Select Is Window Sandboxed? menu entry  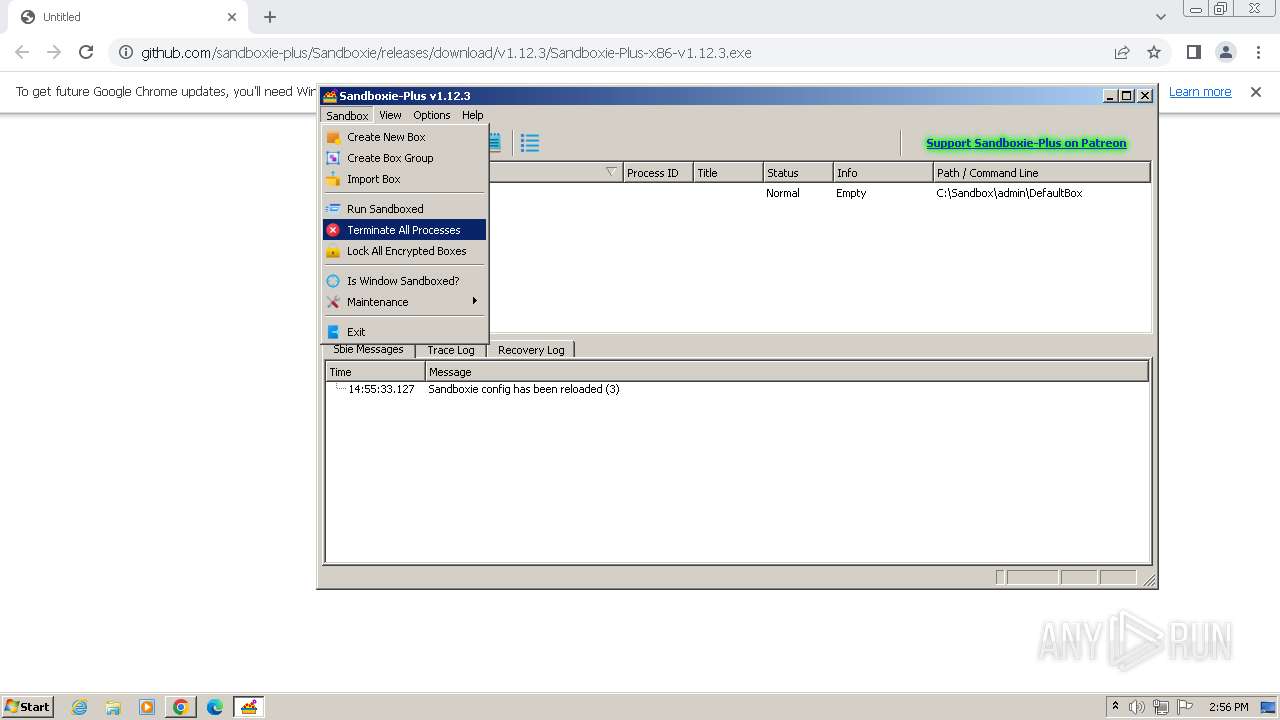pos(404,281)
